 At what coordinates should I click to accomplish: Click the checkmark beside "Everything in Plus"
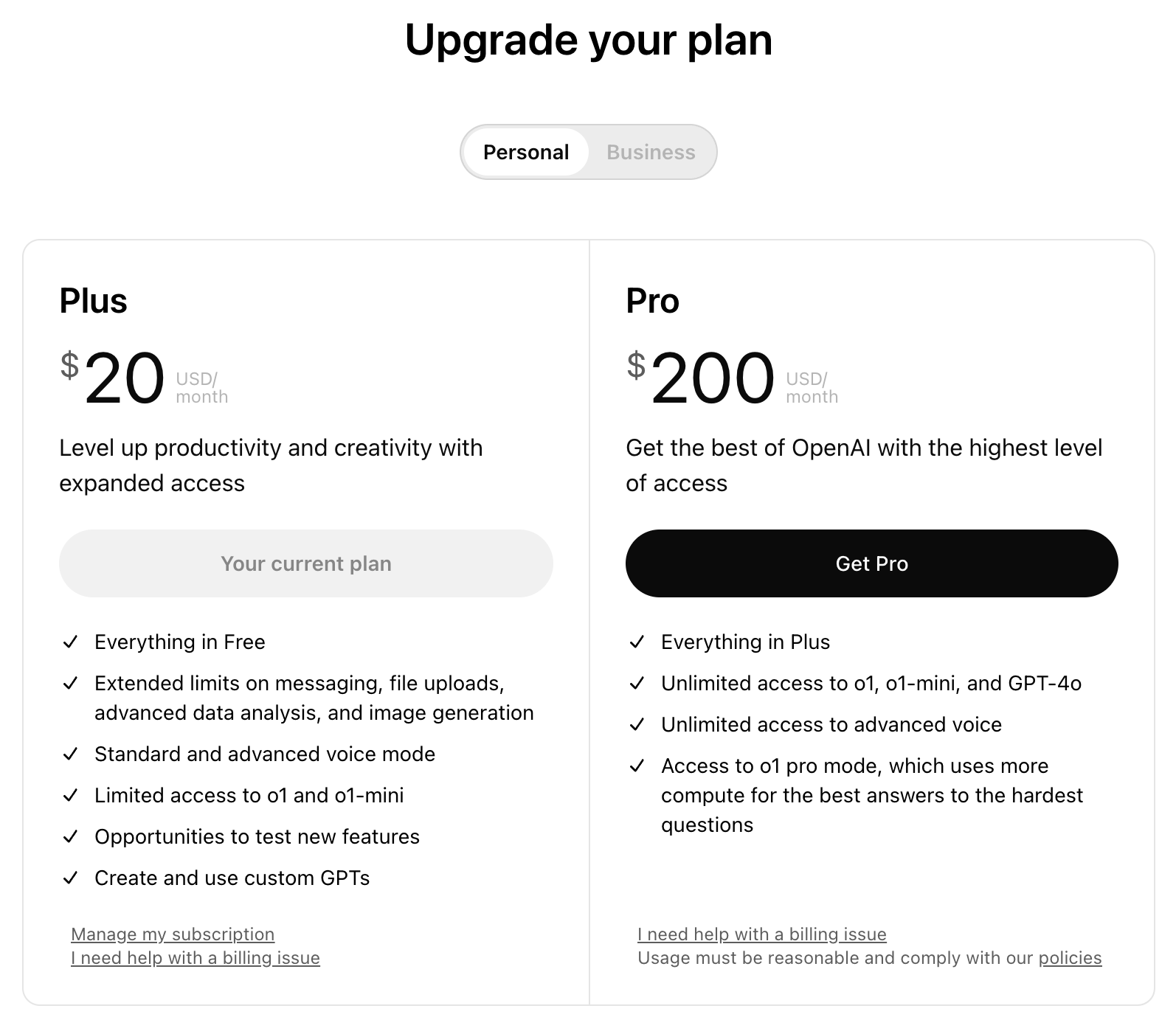click(x=637, y=642)
